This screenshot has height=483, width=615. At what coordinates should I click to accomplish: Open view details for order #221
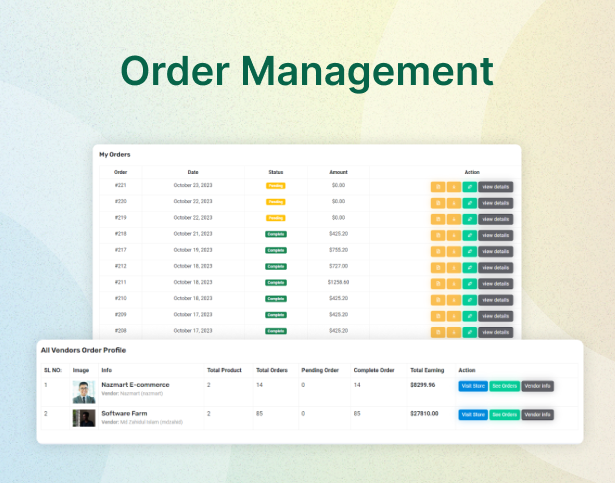click(495, 186)
